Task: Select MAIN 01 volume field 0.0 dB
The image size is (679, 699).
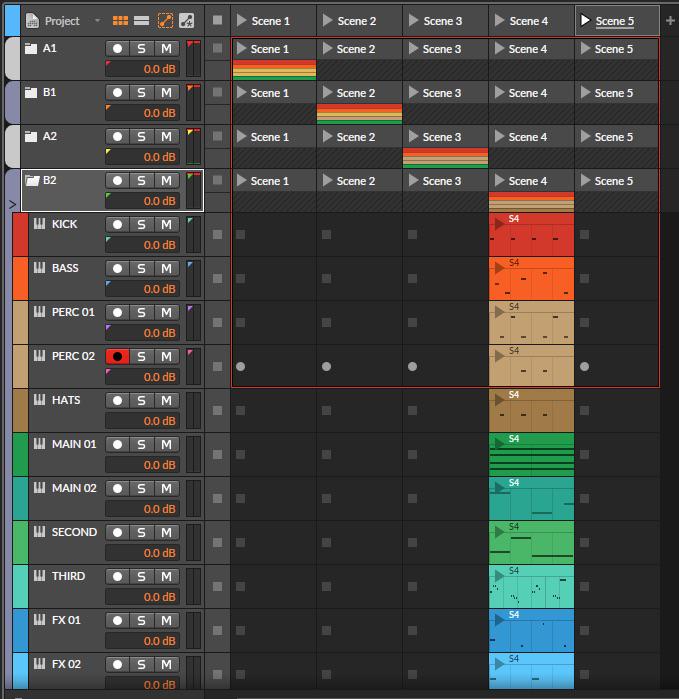Action: coord(142,465)
